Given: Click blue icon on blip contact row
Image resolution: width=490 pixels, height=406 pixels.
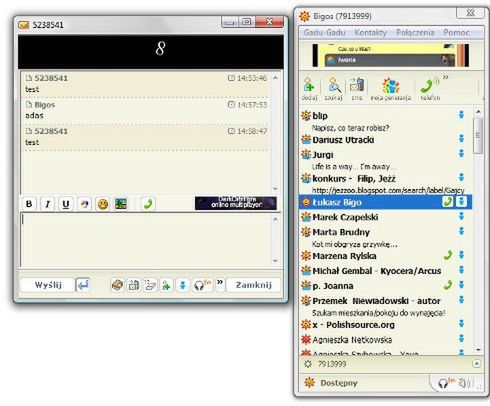Looking at the screenshot, I should point(461,115).
